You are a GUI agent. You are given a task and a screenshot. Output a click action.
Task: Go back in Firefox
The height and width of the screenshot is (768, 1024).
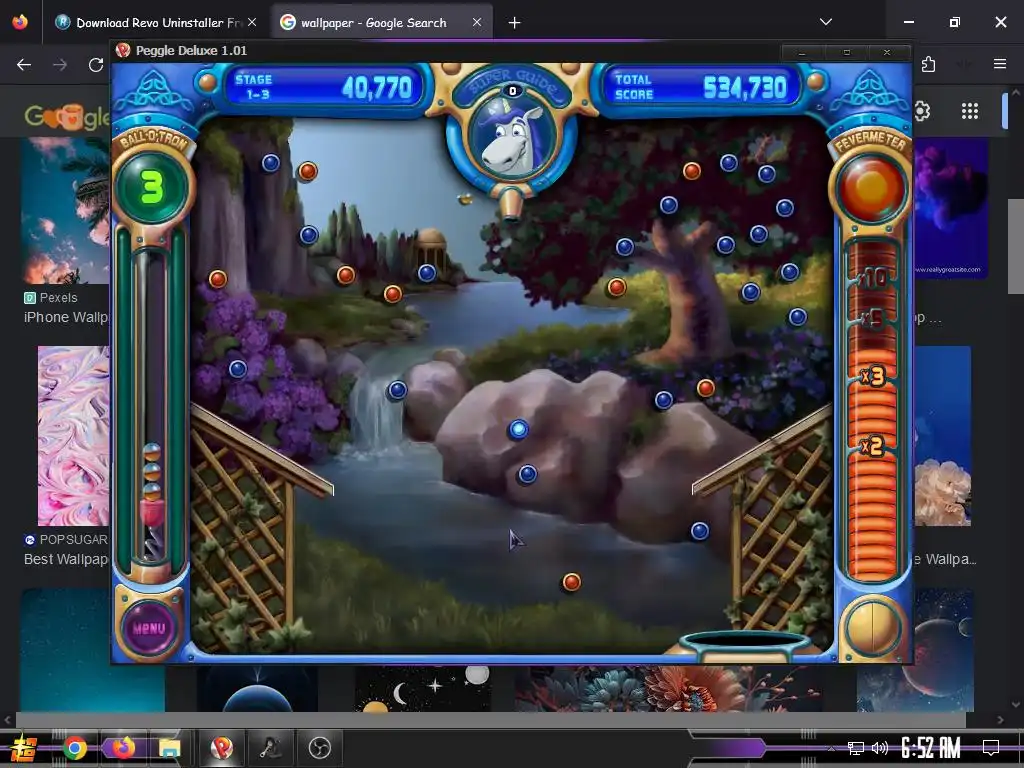pyautogui.click(x=24, y=65)
